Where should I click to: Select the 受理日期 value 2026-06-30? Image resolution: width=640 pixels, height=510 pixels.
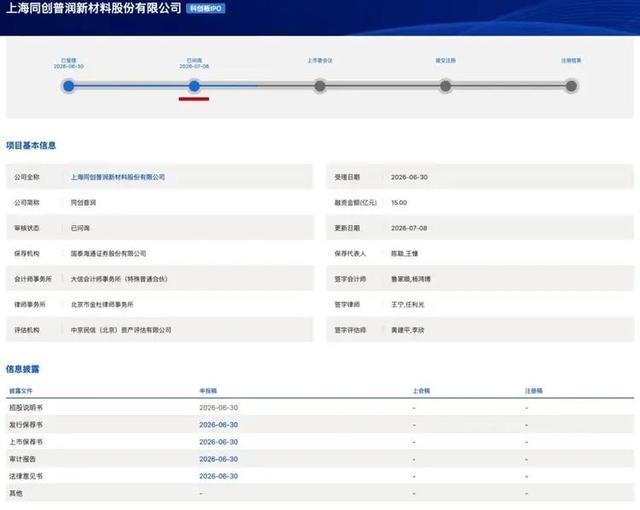point(409,177)
